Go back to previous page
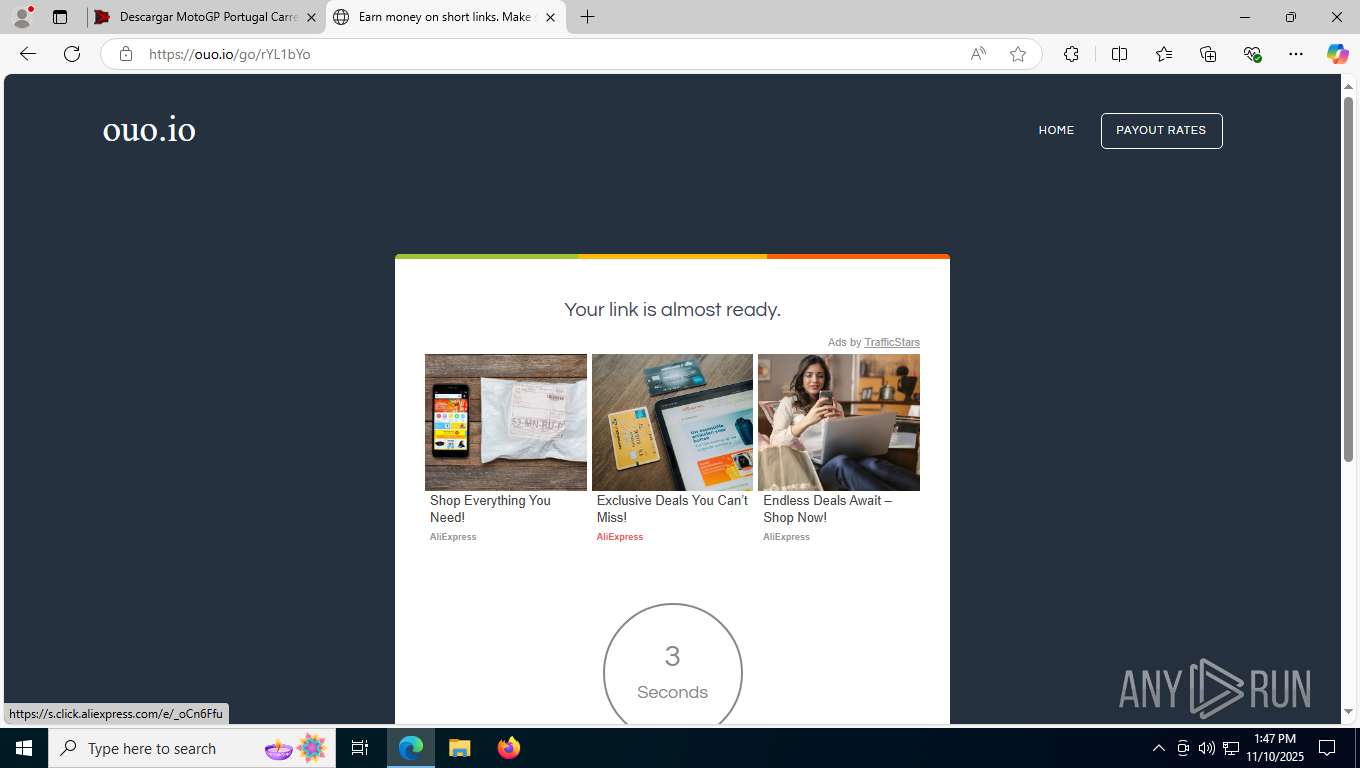This screenshot has width=1360, height=768. [28, 54]
